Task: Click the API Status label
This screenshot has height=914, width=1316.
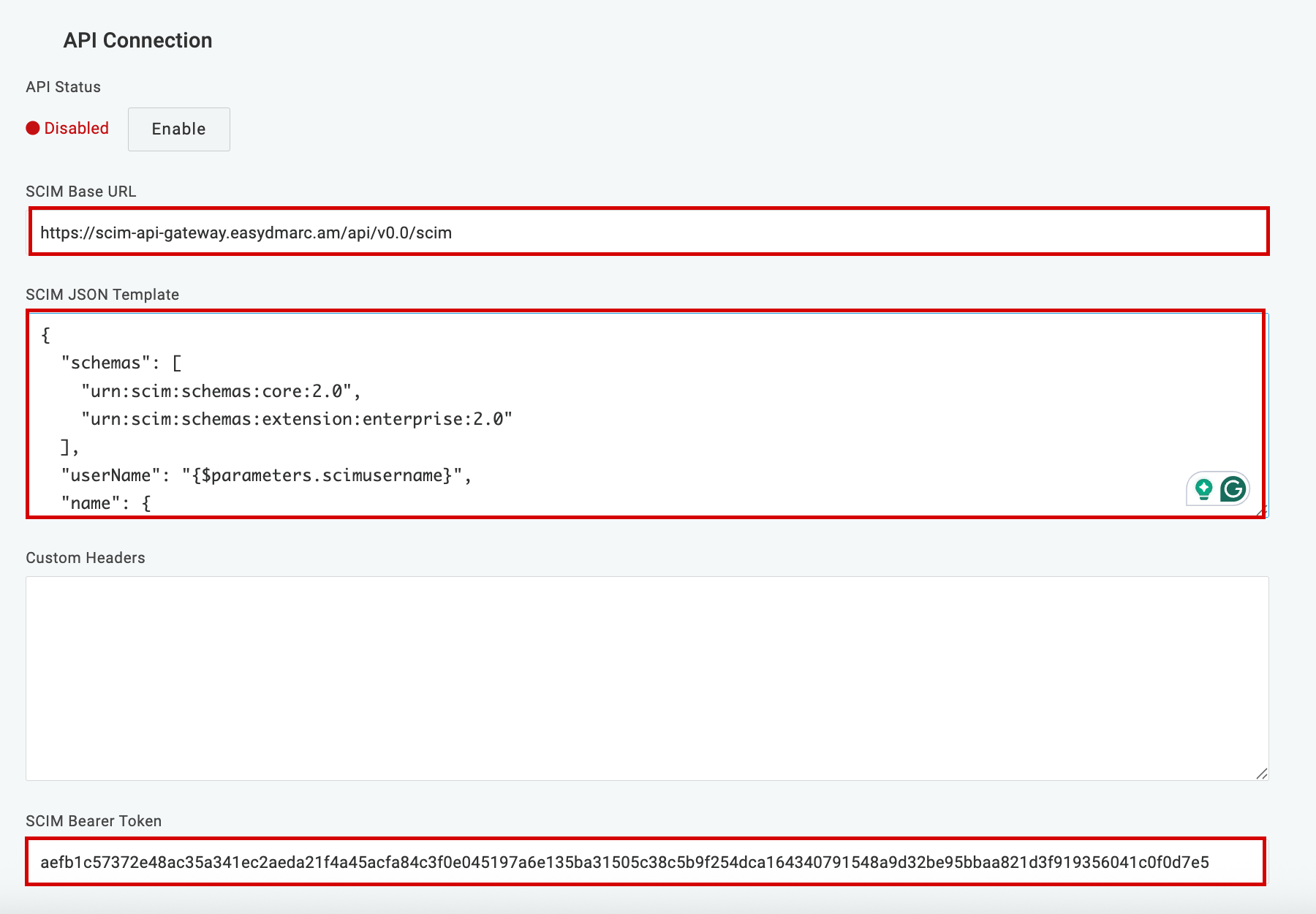Action: [x=62, y=86]
